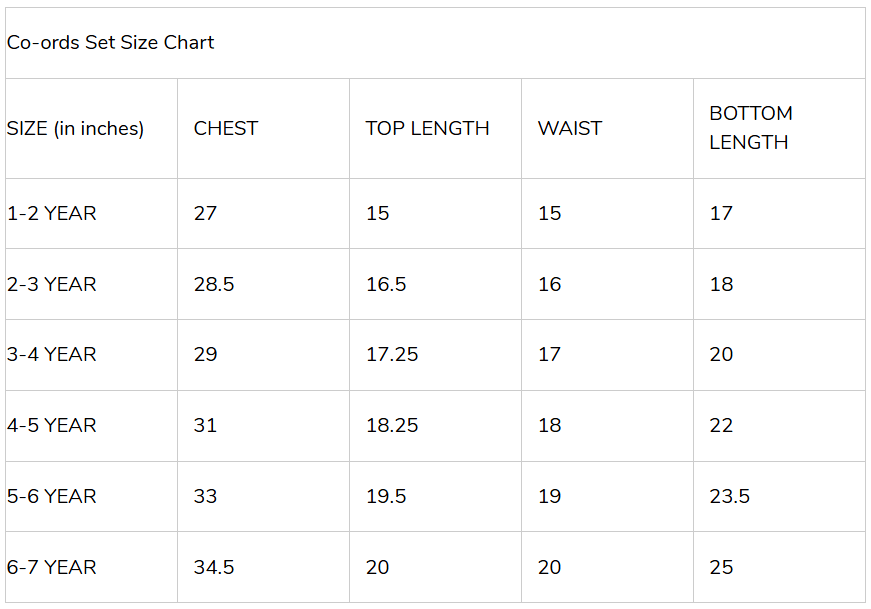This screenshot has width=871, height=609.
Task: Select top length value 17.25
Action: (392, 355)
